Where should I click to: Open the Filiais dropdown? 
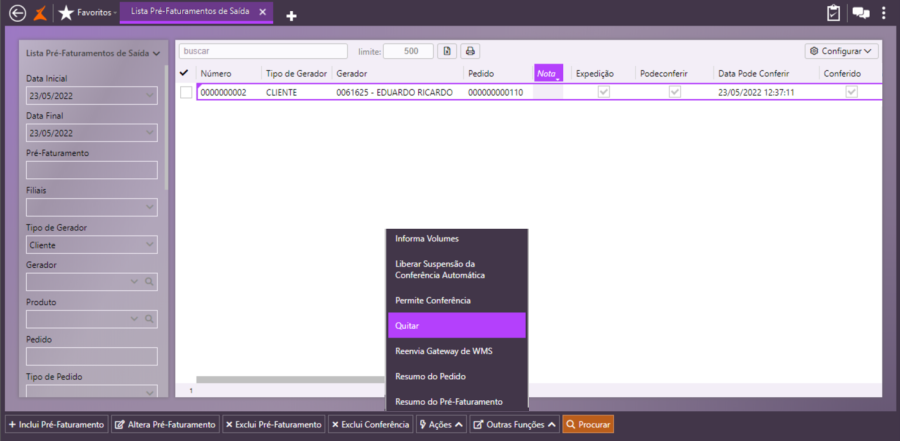(x=150, y=207)
